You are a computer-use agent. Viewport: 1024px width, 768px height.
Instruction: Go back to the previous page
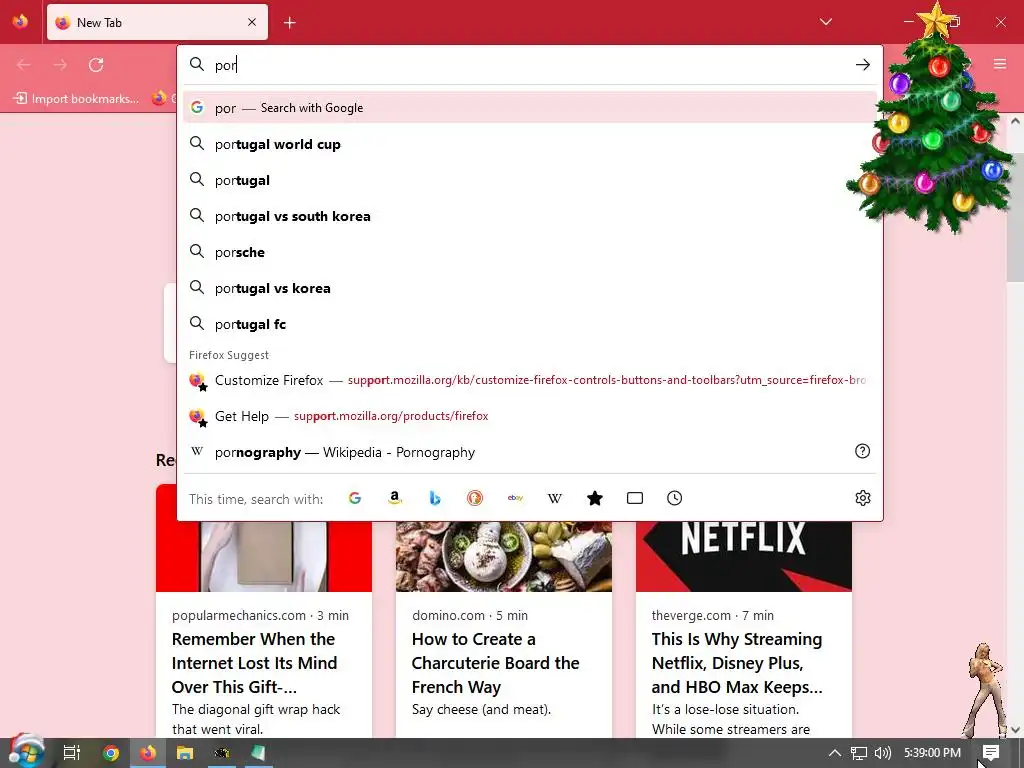click(24, 65)
